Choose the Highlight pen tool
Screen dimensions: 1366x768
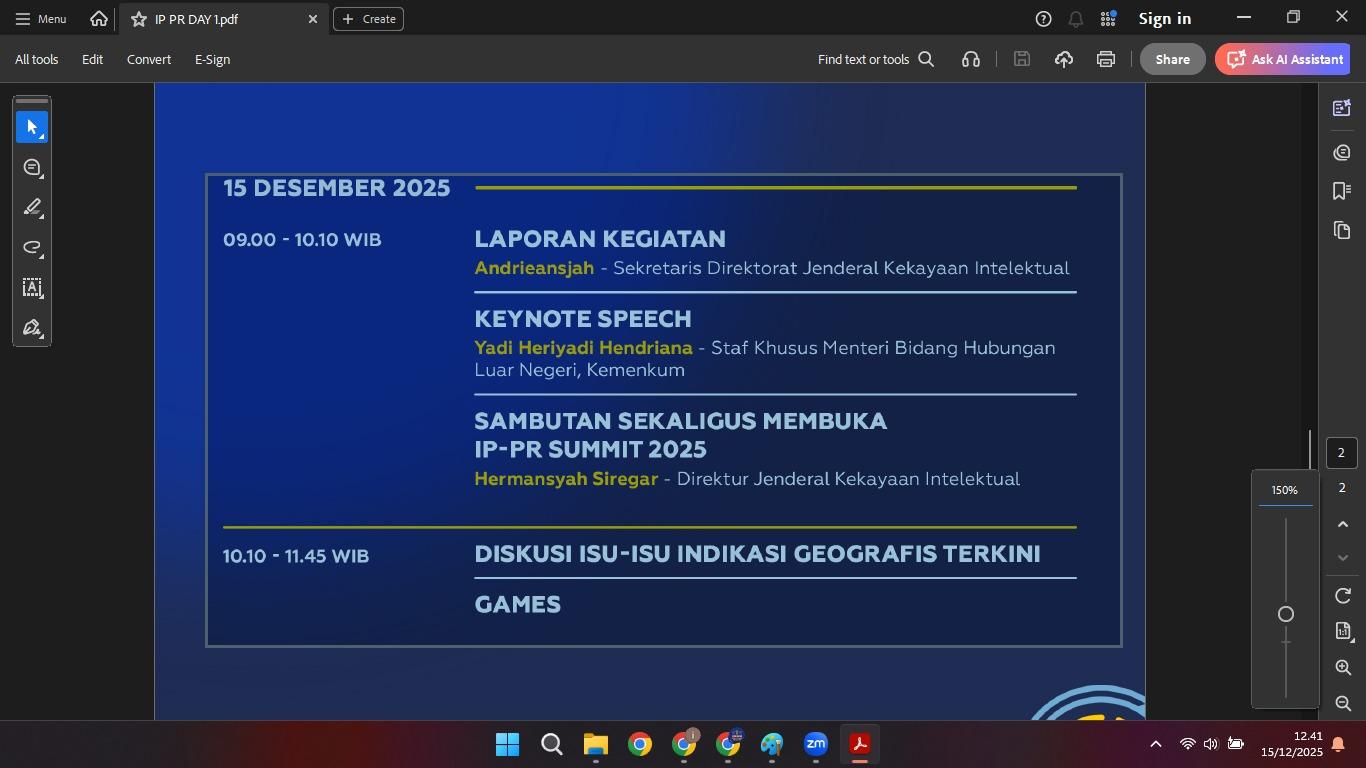point(32,208)
